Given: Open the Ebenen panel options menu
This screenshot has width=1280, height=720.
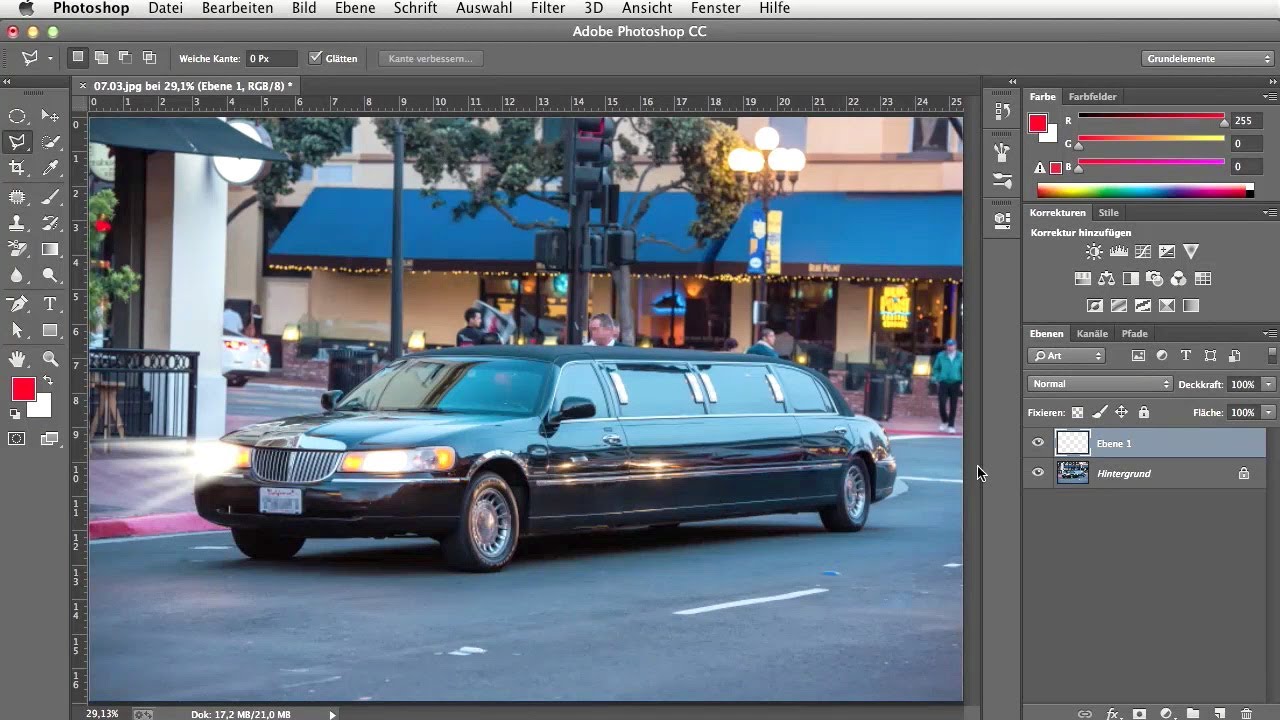Looking at the screenshot, I should pyautogui.click(x=1270, y=334).
